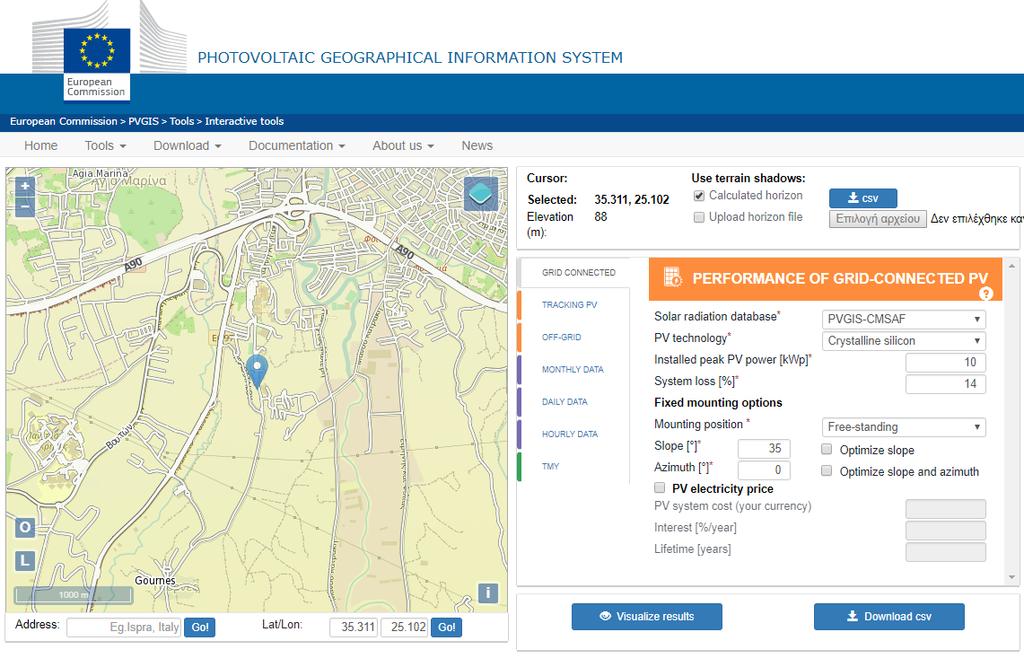The image size is (1024, 667).
Task: Download horizon csv file
Action: [x=863, y=198]
